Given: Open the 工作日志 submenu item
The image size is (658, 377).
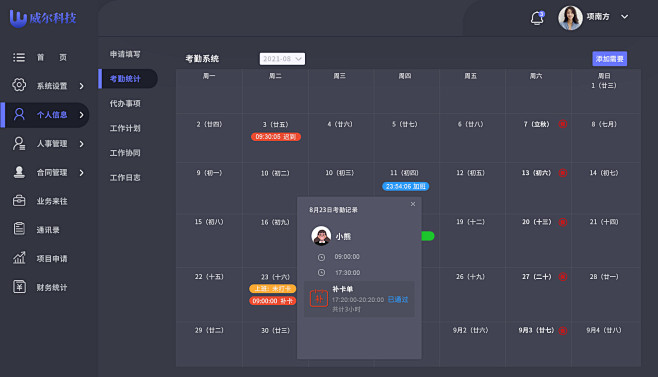Looking at the screenshot, I should (x=125, y=178).
